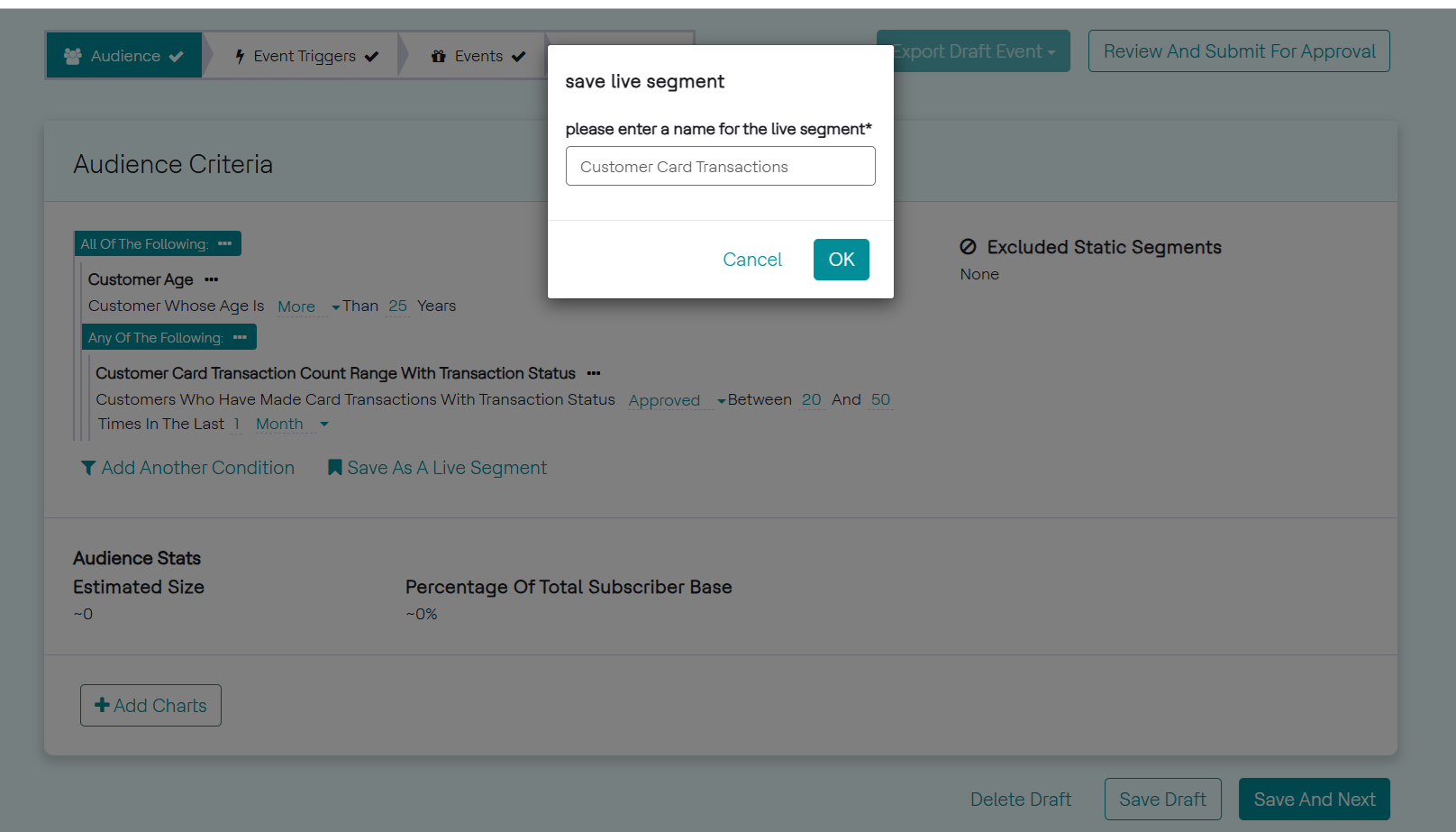Open the More Than age comparison dropdown
This screenshot has height=832, width=1456.
tap(308, 307)
